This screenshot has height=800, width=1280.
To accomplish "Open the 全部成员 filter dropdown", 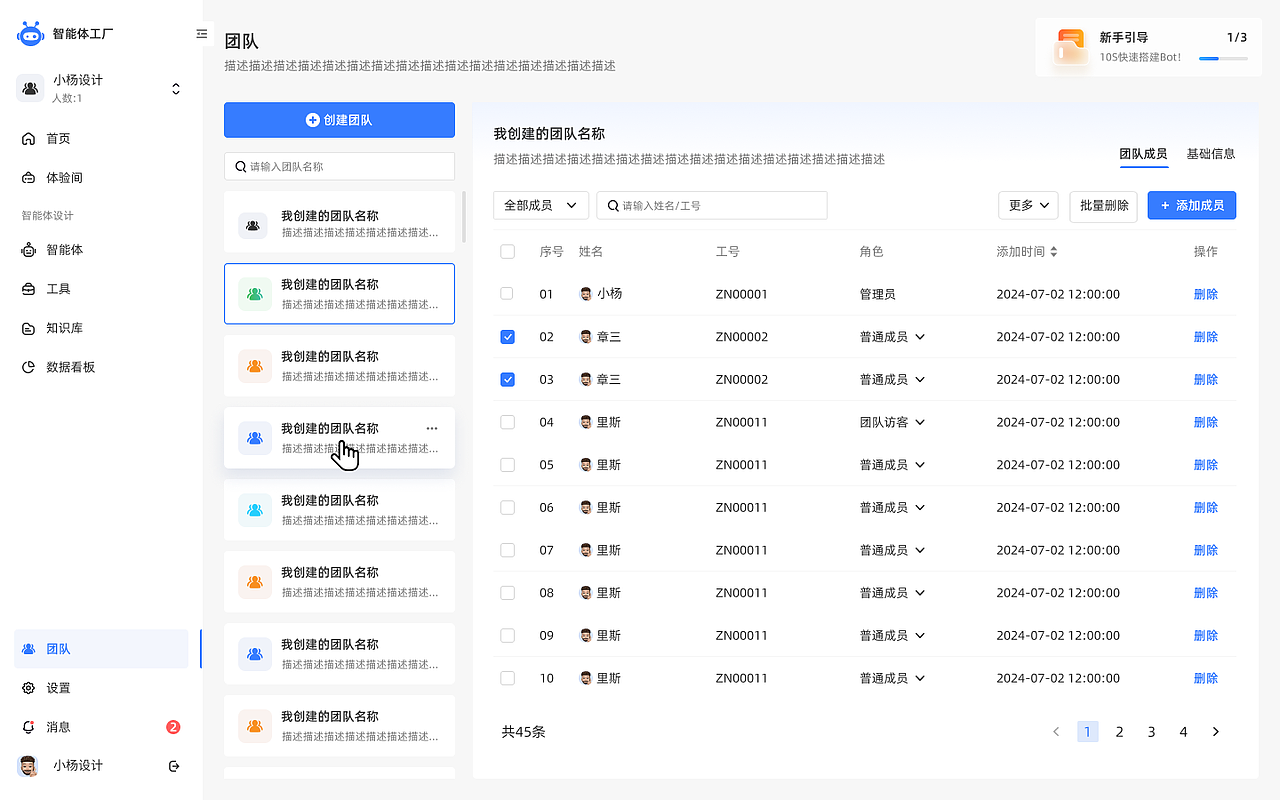I will (x=541, y=205).
